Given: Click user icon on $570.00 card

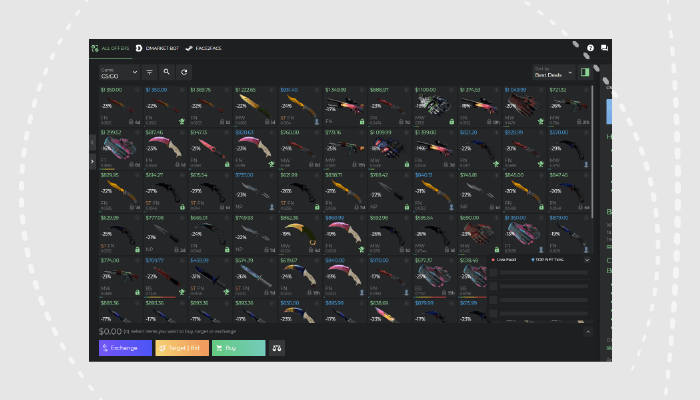Looking at the screenshot, I should coord(586,164).
